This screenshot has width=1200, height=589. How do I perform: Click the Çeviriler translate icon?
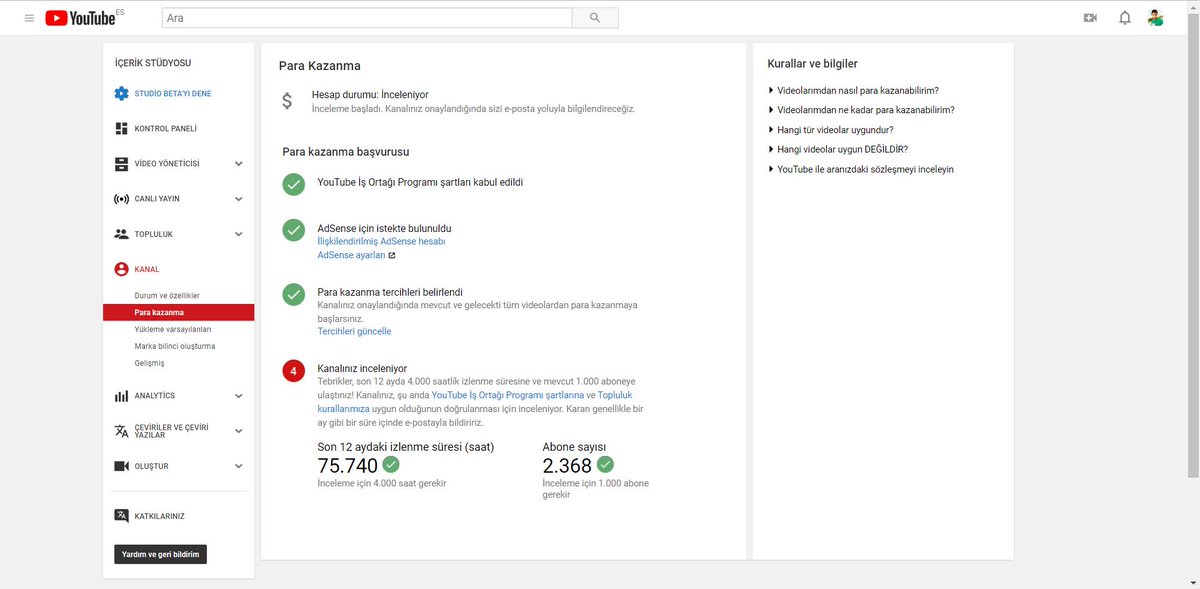pos(121,431)
